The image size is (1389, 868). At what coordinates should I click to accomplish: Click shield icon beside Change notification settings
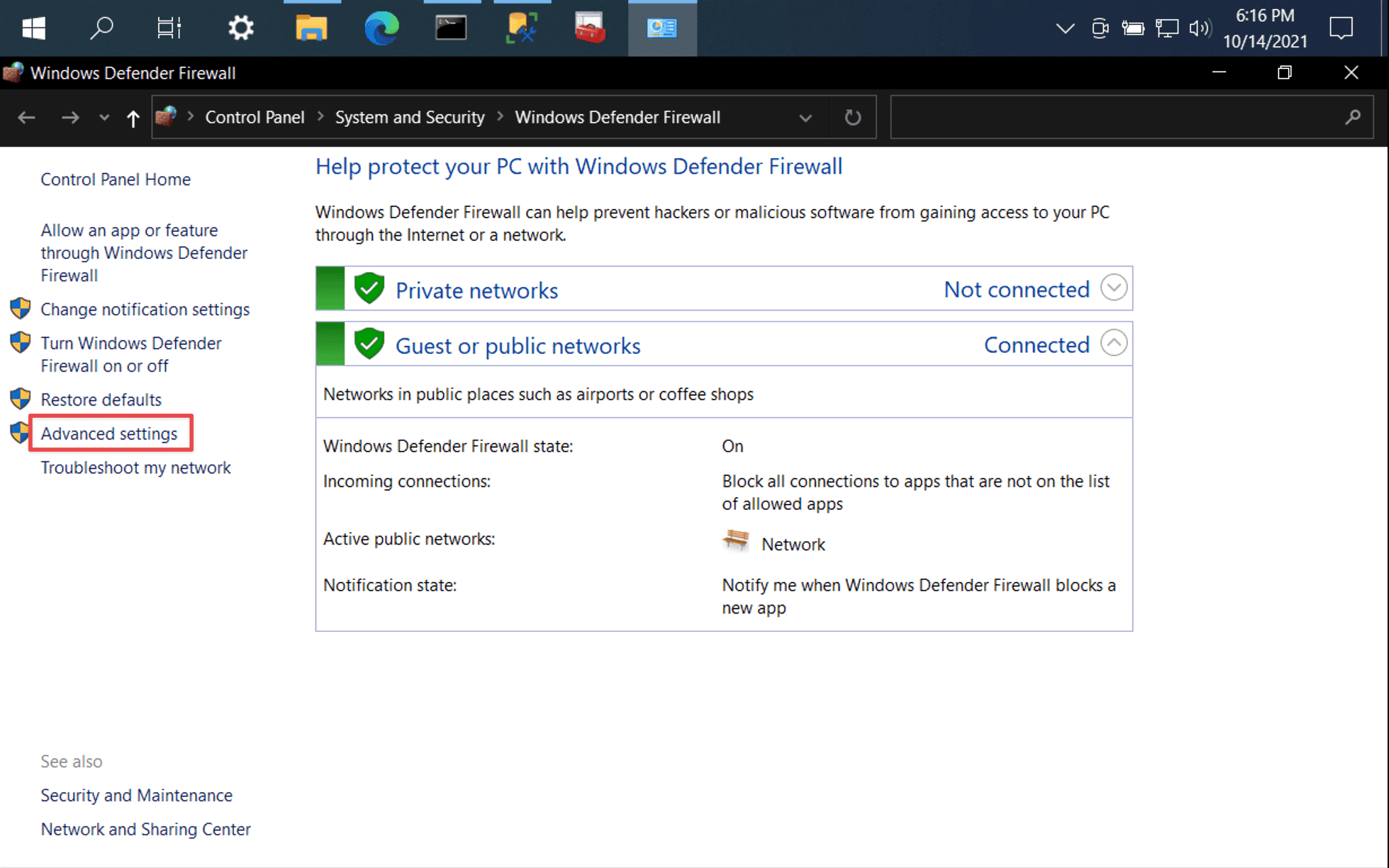point(20,308)
